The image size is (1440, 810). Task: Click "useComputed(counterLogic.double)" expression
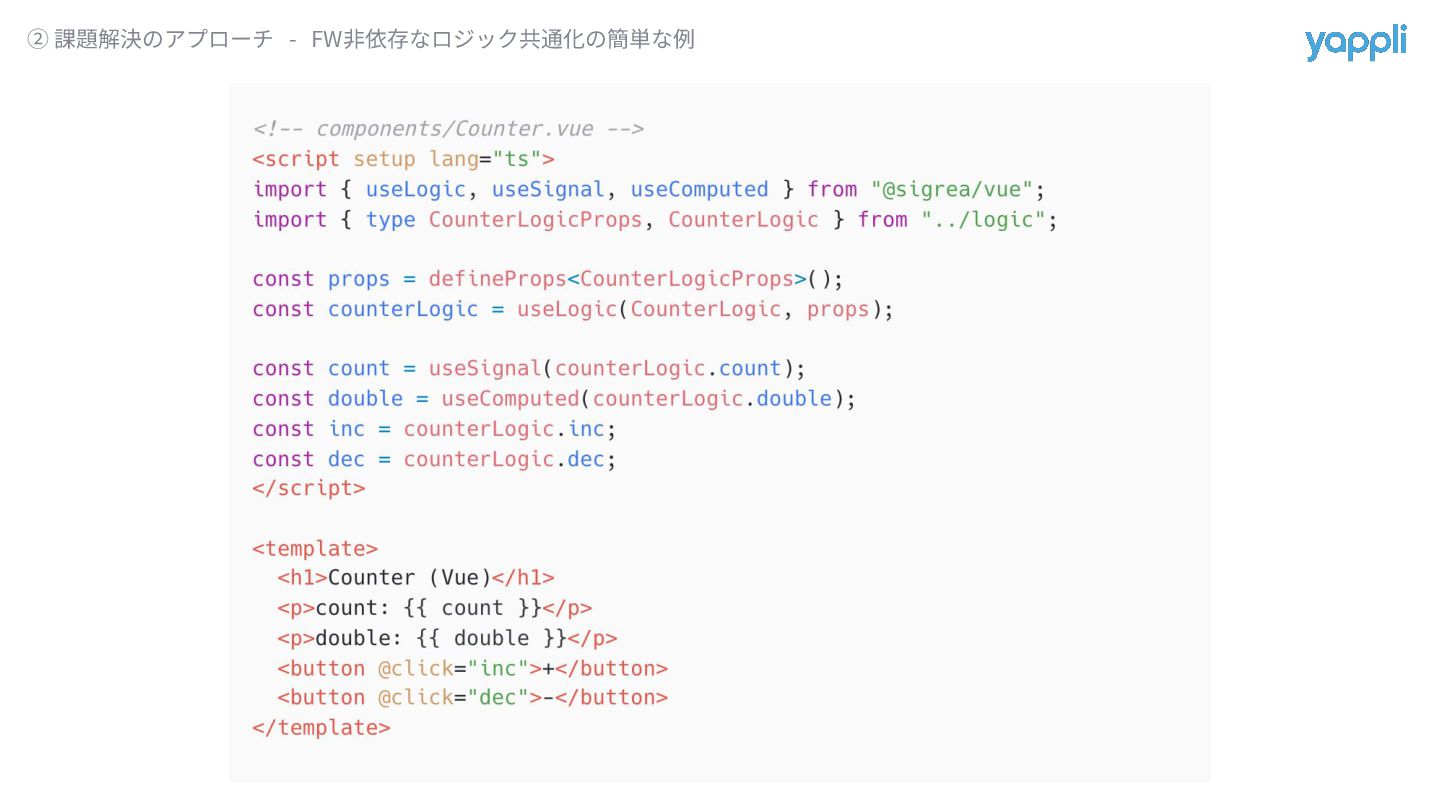pyautogui.click(x=643, y=399)
